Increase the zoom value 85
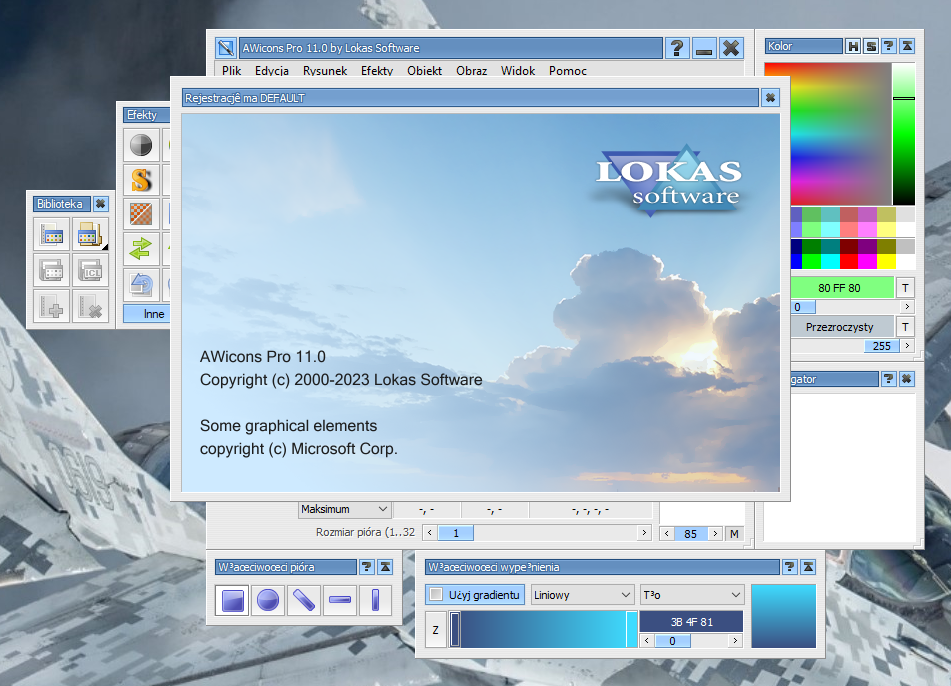This screenshot has height=686, width=951. point(715,534)
